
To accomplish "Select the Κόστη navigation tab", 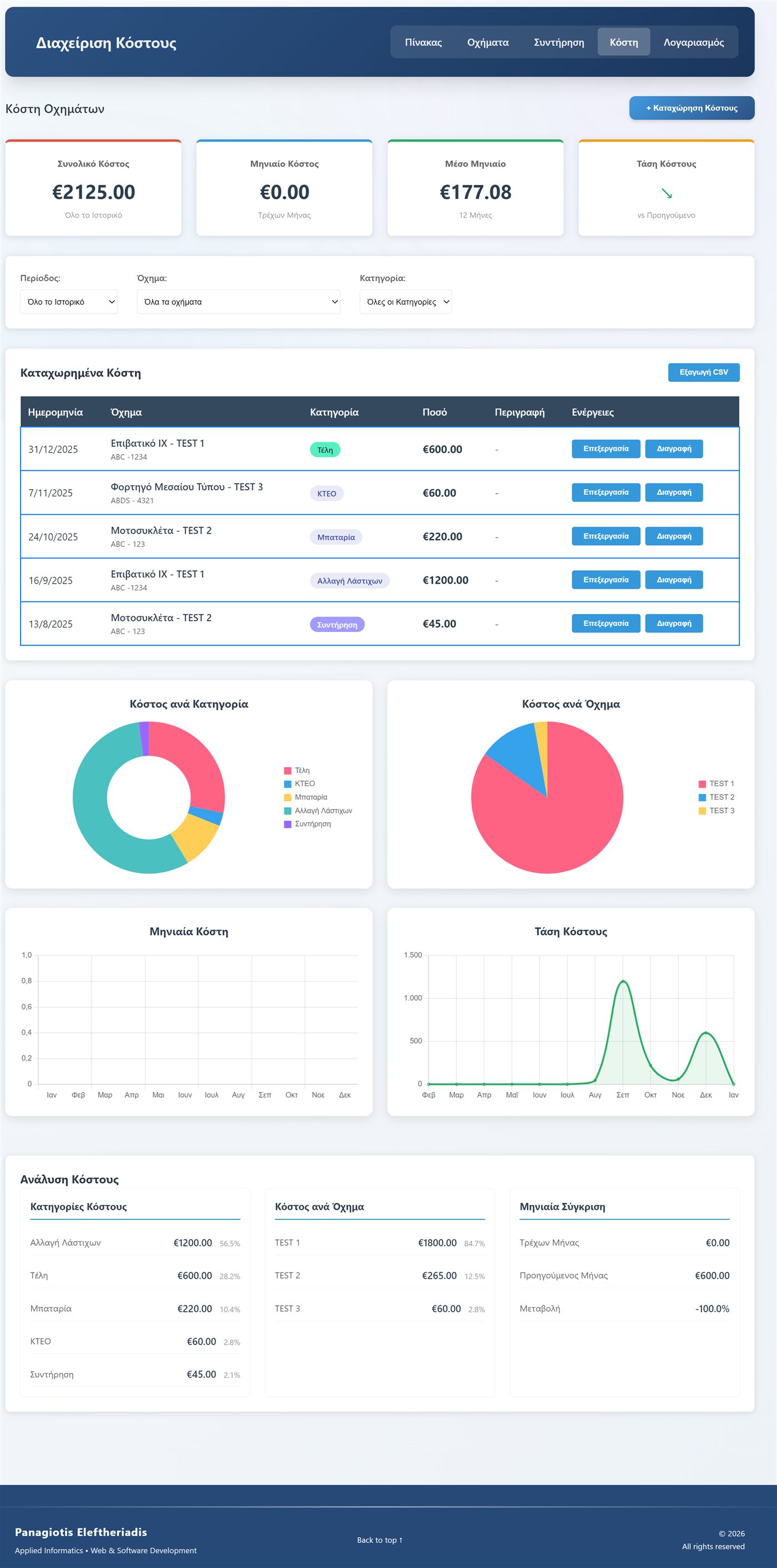I will (624, 42).
